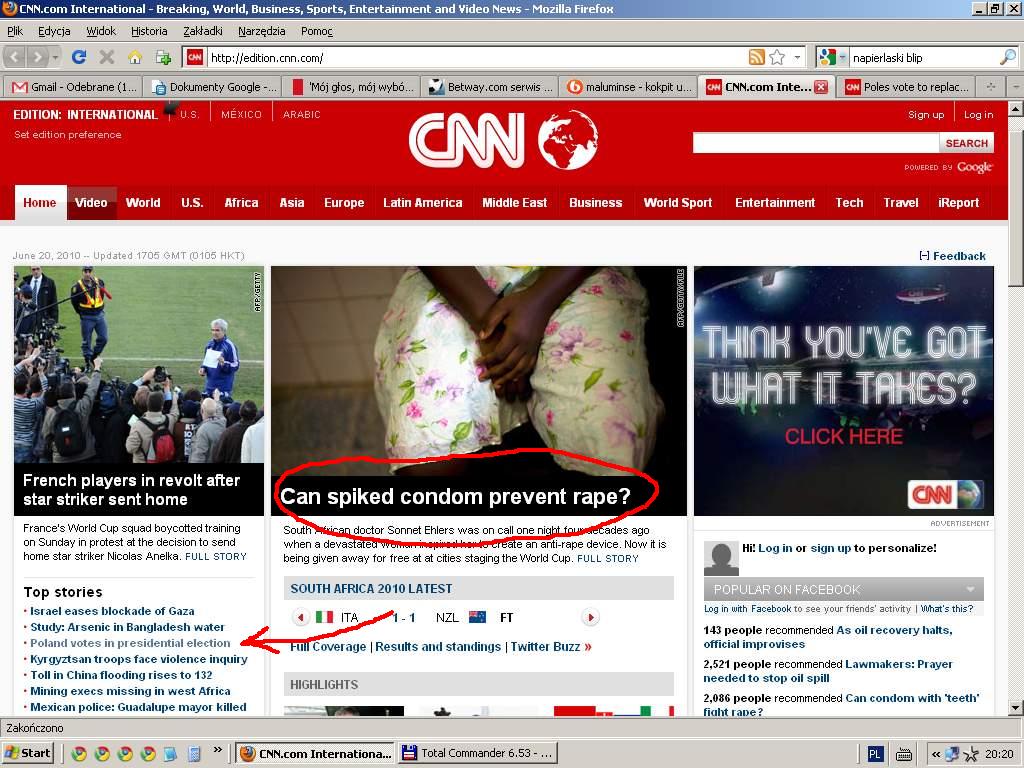The width and height of the screenshot is (1024, 768).
Task: Expand the Popular on Facebook dropdown
Action: point(970,589)
